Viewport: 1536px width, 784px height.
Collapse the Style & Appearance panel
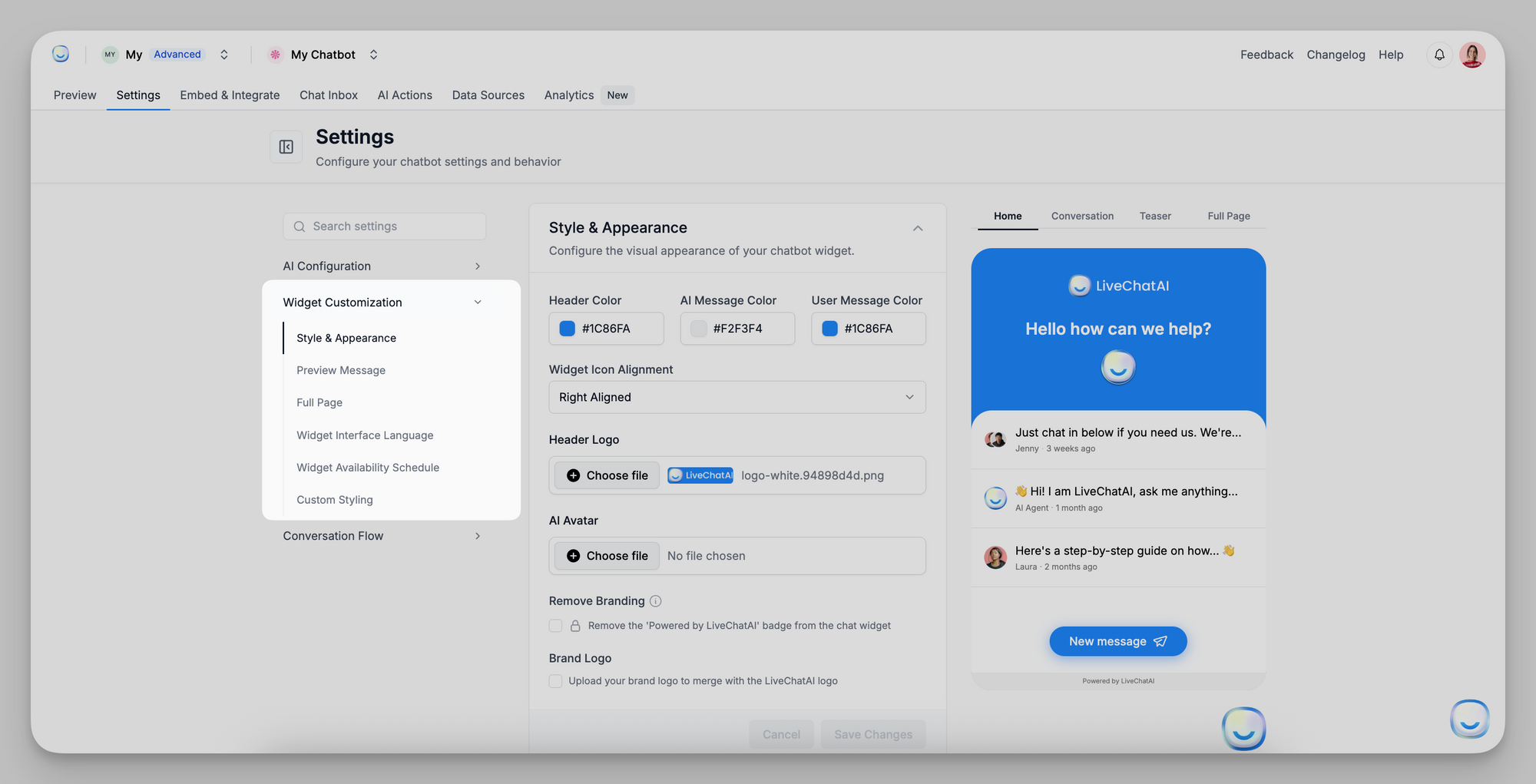tap(918, 228)
